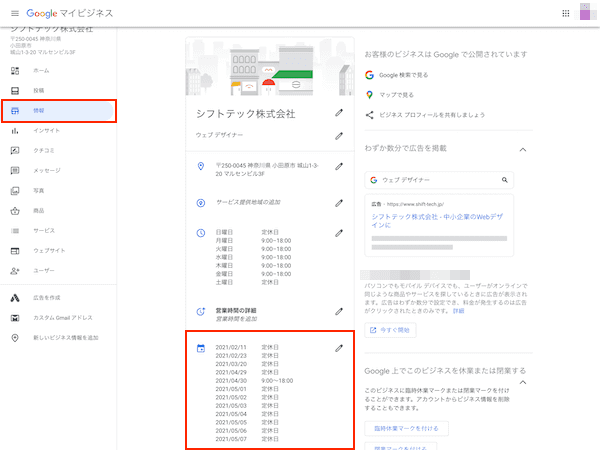Open the Google apps grid

566,13
